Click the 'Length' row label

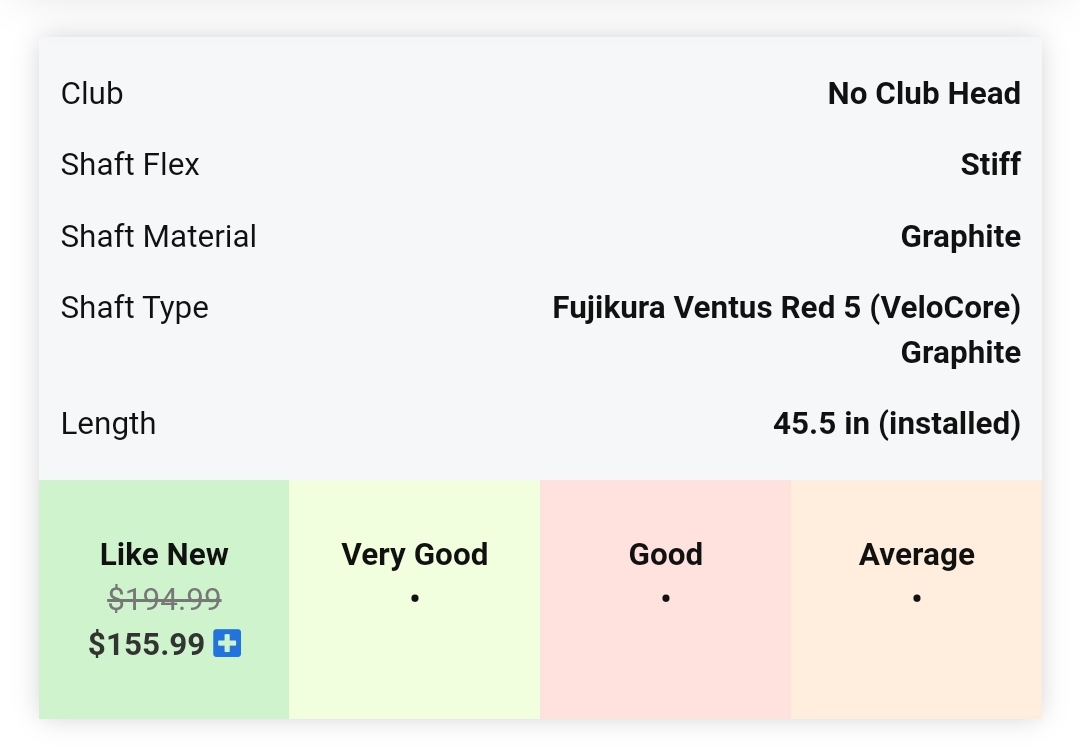click(108, 423)
